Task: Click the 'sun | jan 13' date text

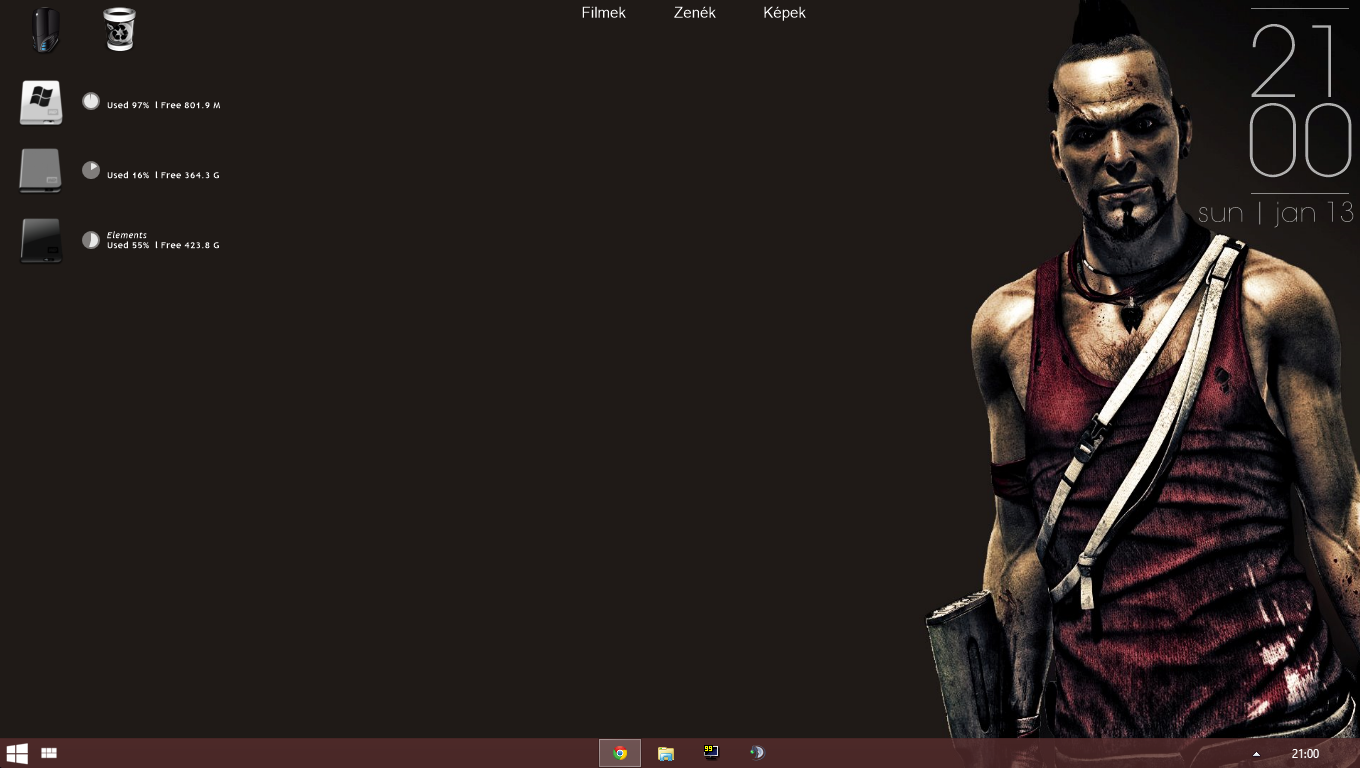Action: click(1276, 212)
